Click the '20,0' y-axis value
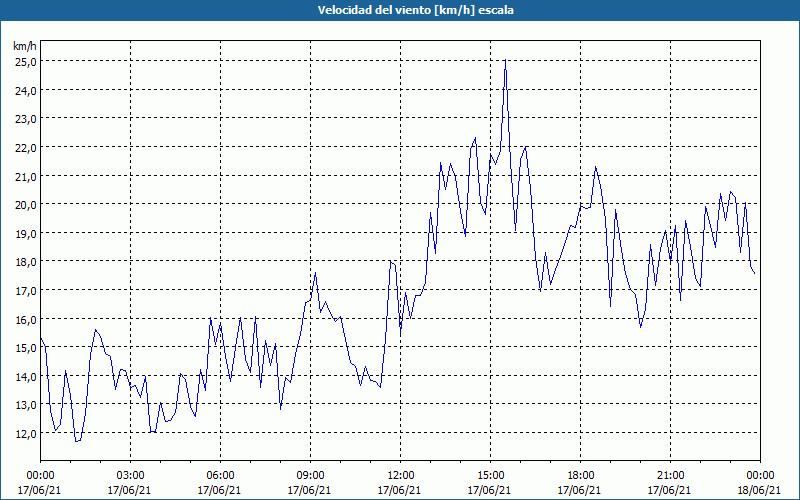Viewport: 800px width, 500px height. 26,205
